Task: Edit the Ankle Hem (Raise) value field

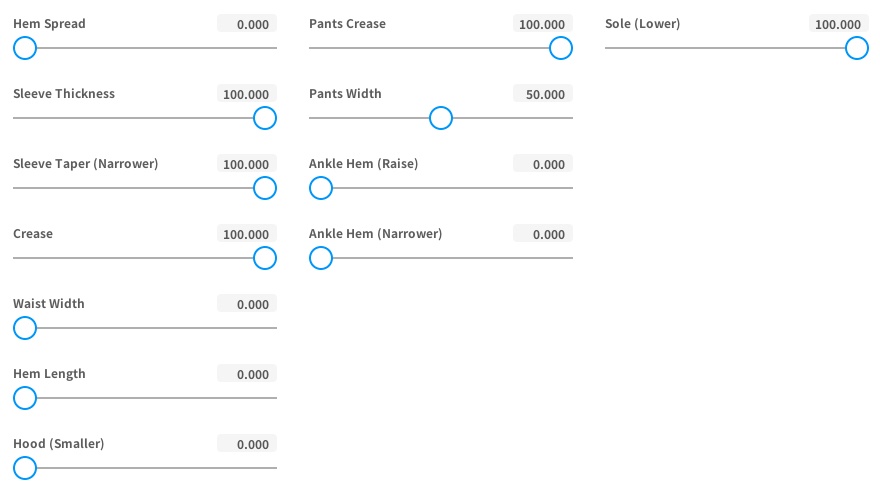Action: tap(543, 164)
